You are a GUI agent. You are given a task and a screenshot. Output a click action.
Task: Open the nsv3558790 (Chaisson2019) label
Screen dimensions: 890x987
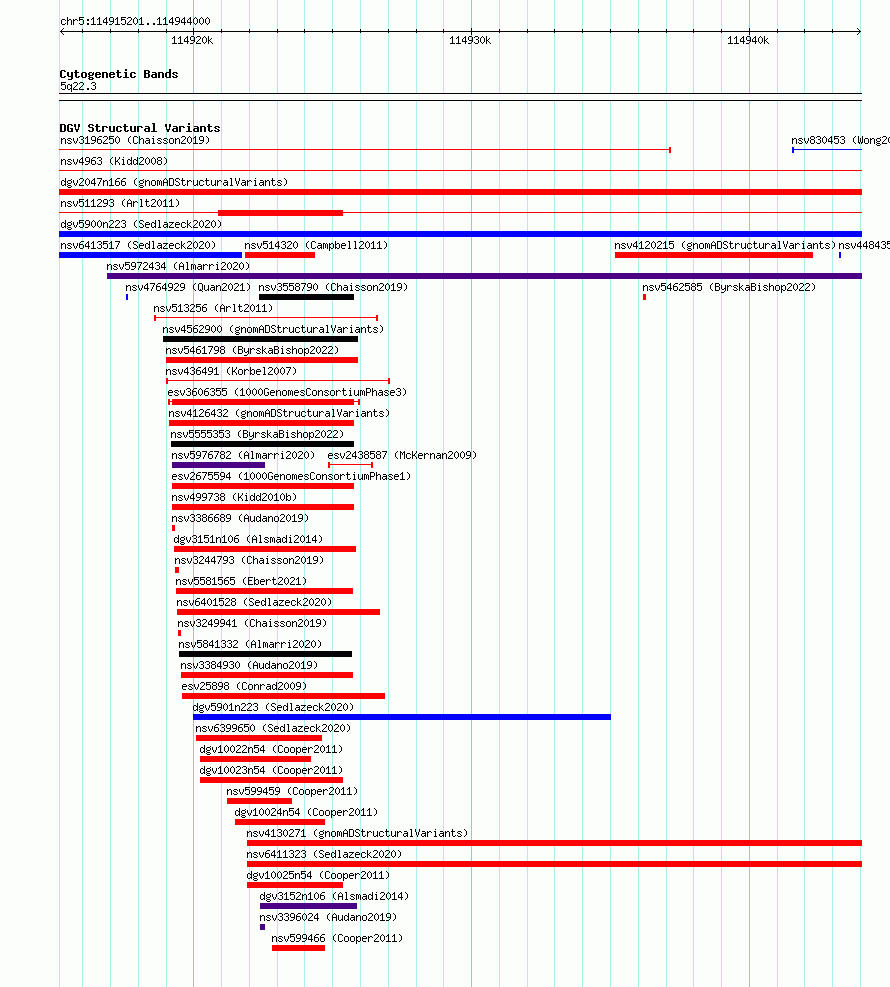[x=333, y=288]
